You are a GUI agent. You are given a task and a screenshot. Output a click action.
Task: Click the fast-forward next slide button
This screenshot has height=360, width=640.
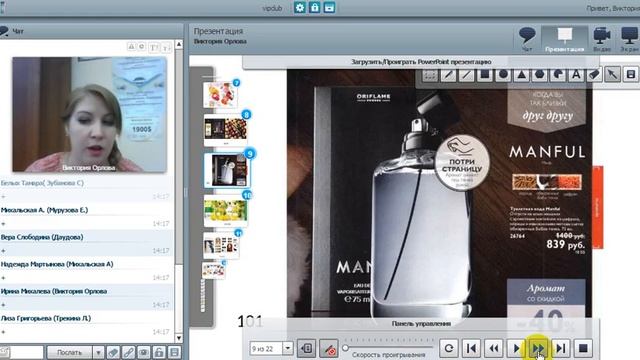(x=538, y=348)
